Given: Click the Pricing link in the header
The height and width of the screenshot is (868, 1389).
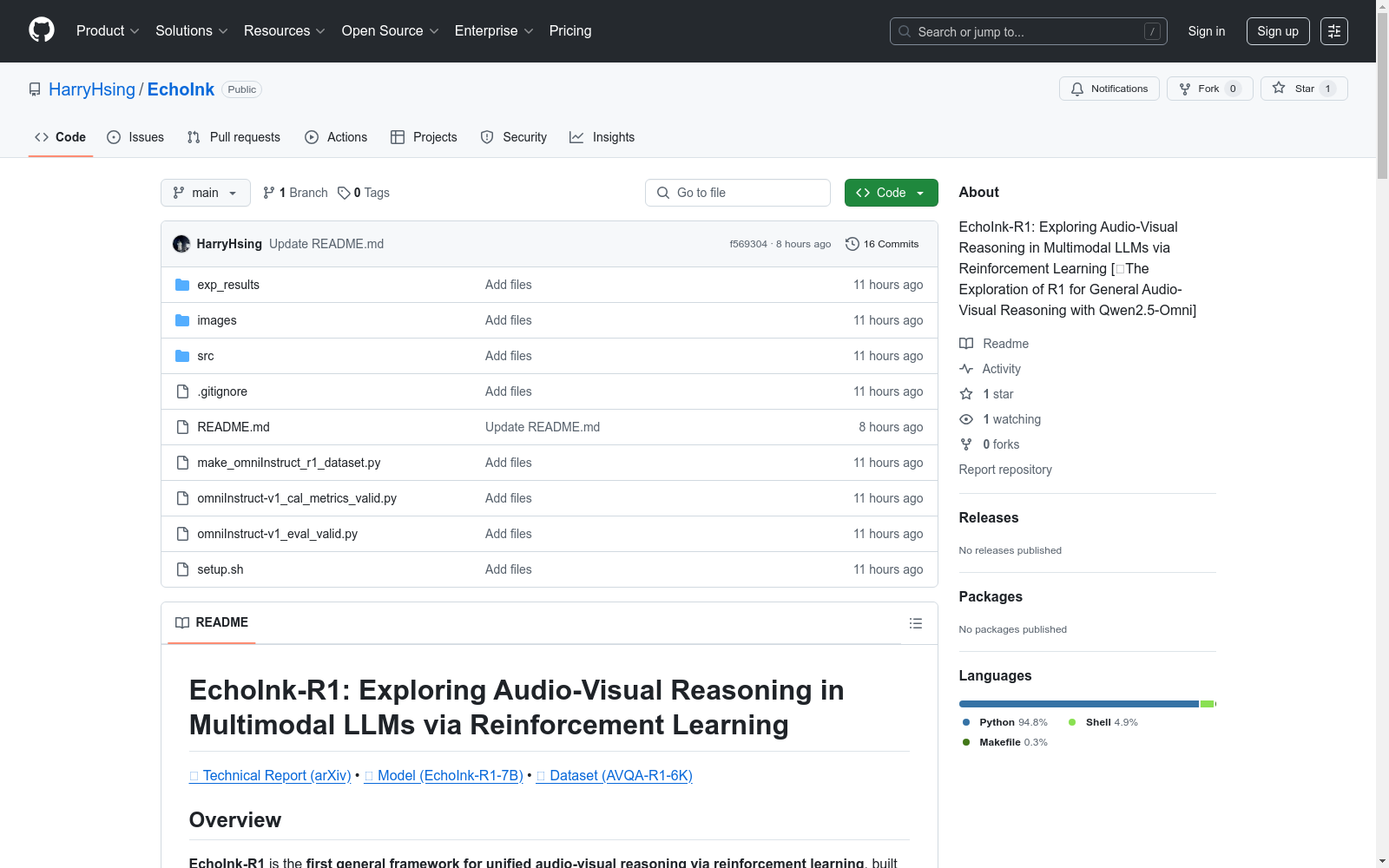Looking at the screenshot, I should 570,31.
